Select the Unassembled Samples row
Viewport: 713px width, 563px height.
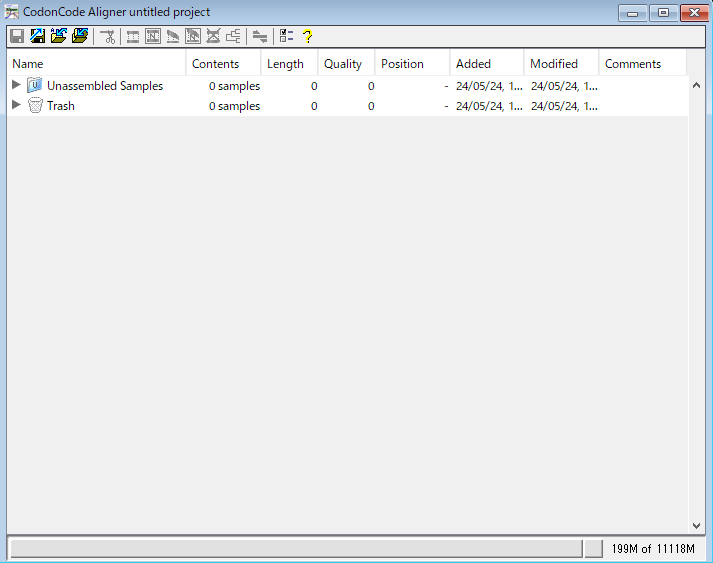pos(347,85)
